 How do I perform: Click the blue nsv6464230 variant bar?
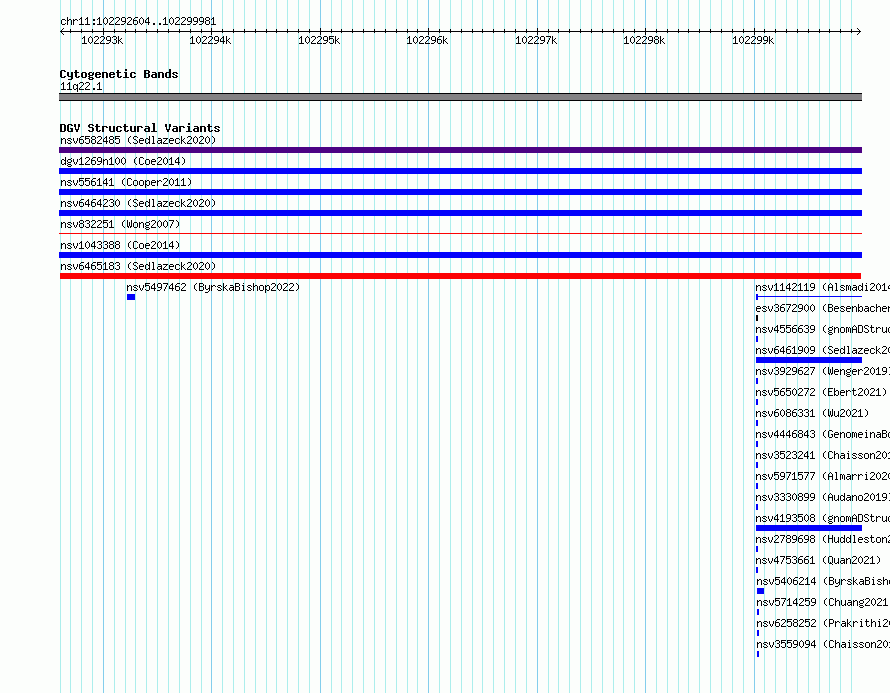tap(460, 213)
